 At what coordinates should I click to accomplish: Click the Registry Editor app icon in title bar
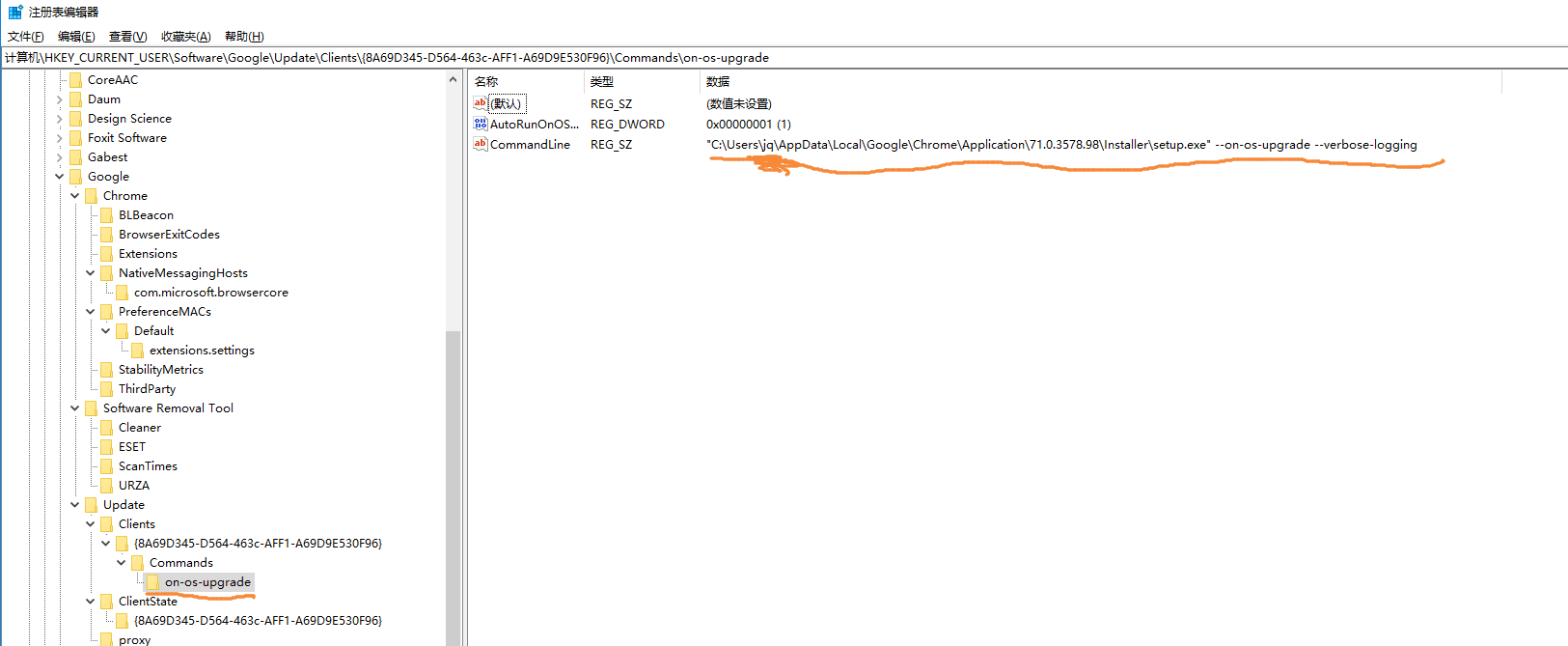14,13
